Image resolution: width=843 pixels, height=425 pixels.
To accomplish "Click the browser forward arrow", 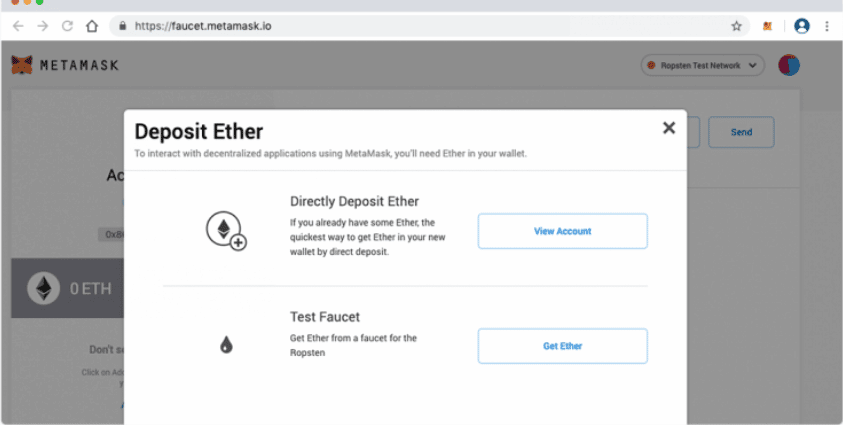I will [x=43, y=26].
